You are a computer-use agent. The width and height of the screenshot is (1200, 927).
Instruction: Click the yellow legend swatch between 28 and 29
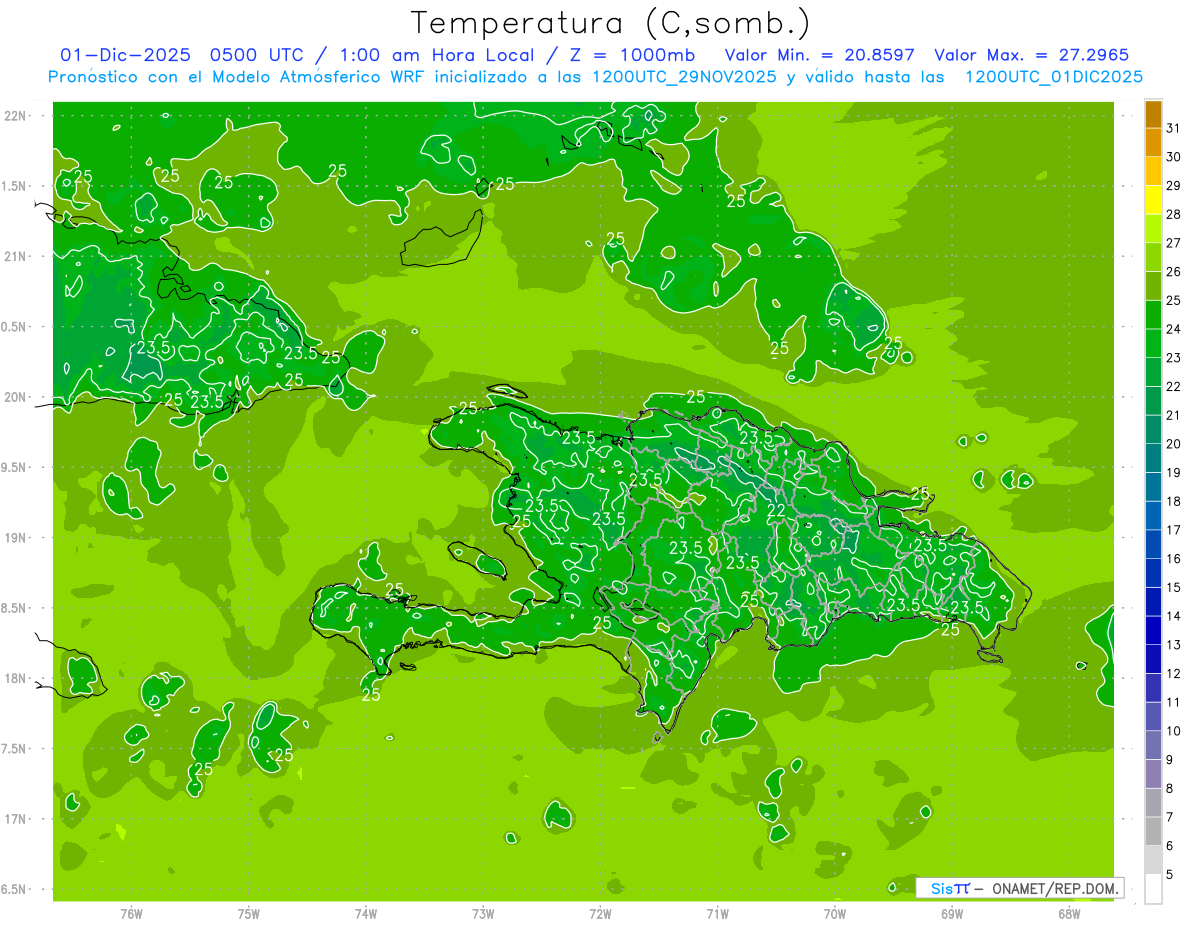tap(1153, 200)
